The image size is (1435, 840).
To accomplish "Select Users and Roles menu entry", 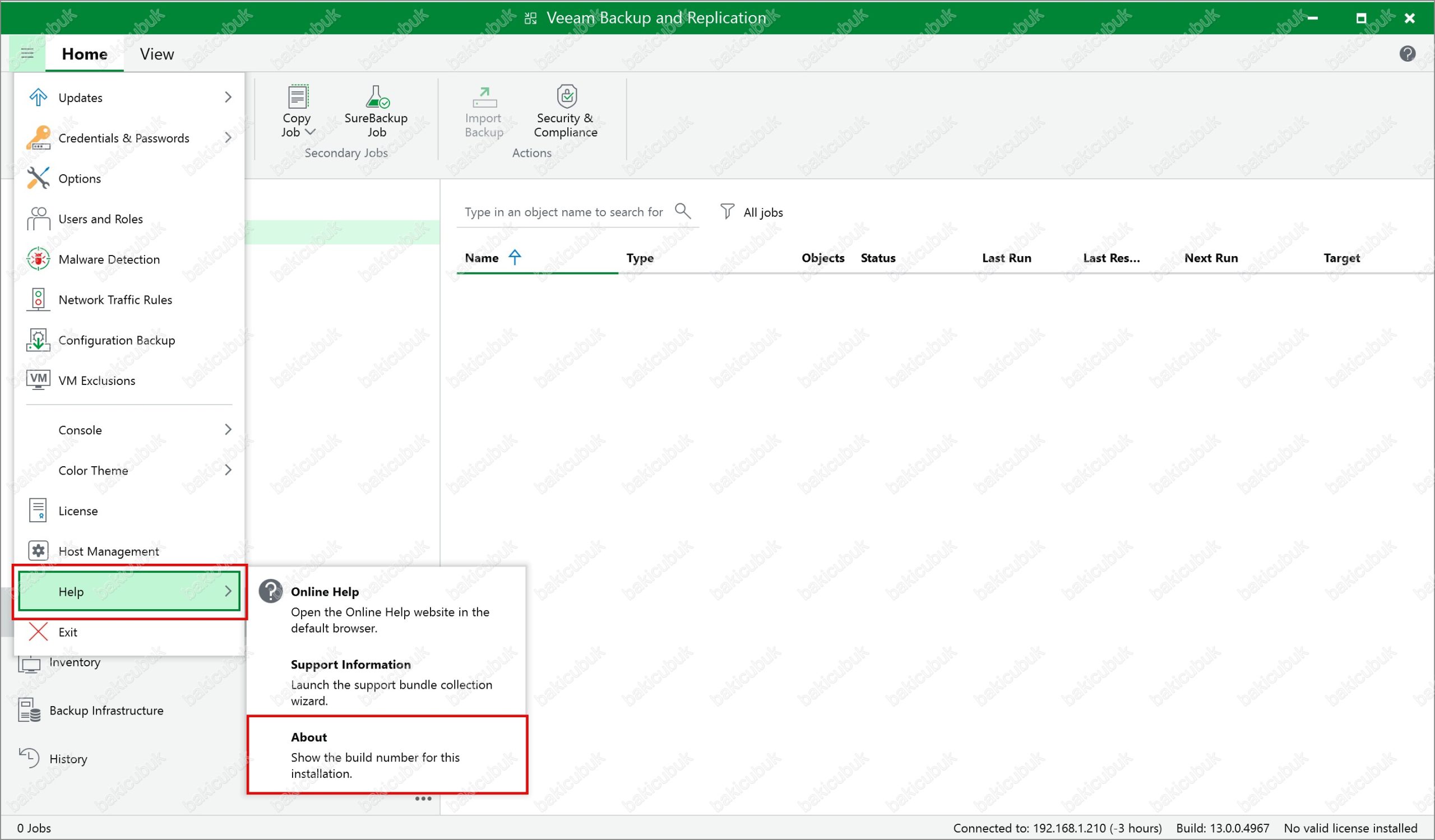I will 129,219.
